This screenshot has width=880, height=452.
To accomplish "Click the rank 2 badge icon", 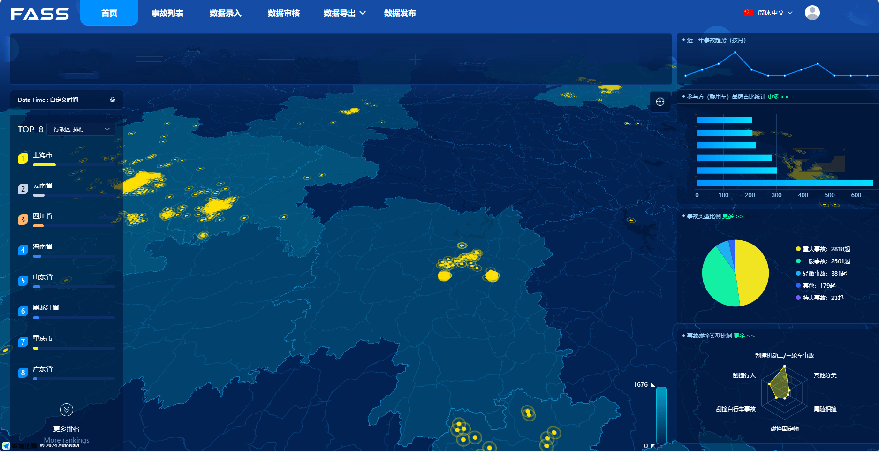I will pyautogui.click(x=23, y=188).
